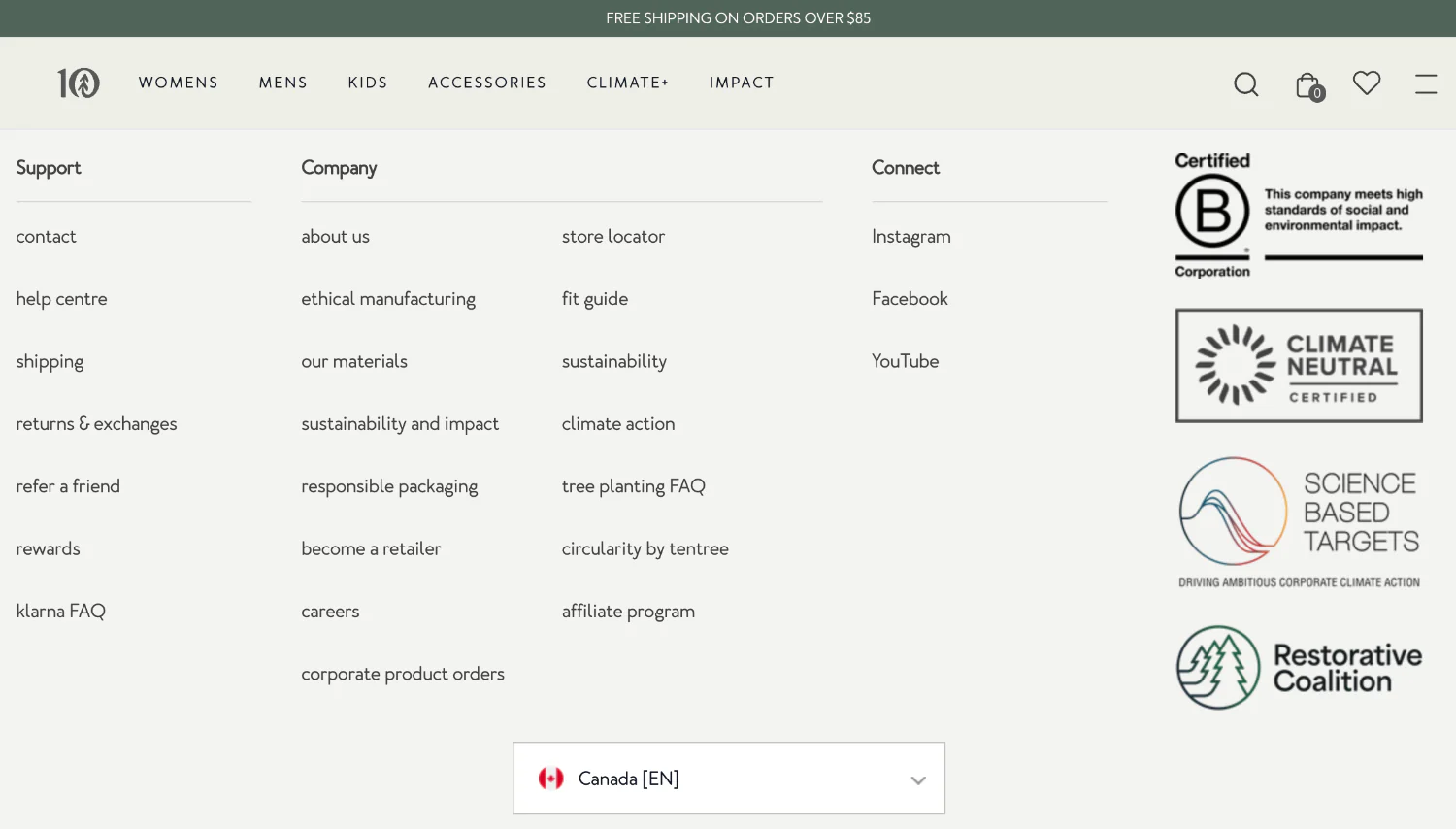The image size is (1456, 829).
Task: Click the tree planting FAQ link
Action: (633, 486)
